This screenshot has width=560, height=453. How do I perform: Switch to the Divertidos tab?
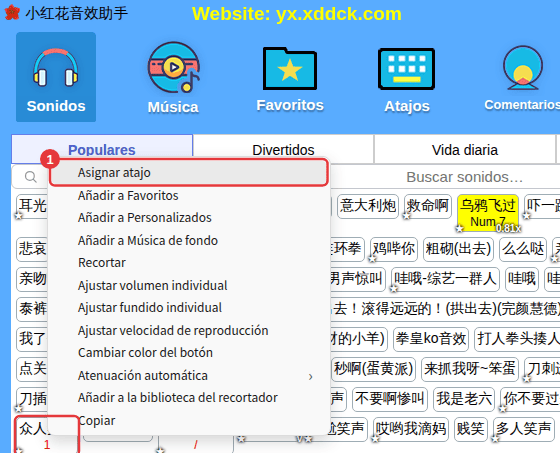[x=283, y=150]
